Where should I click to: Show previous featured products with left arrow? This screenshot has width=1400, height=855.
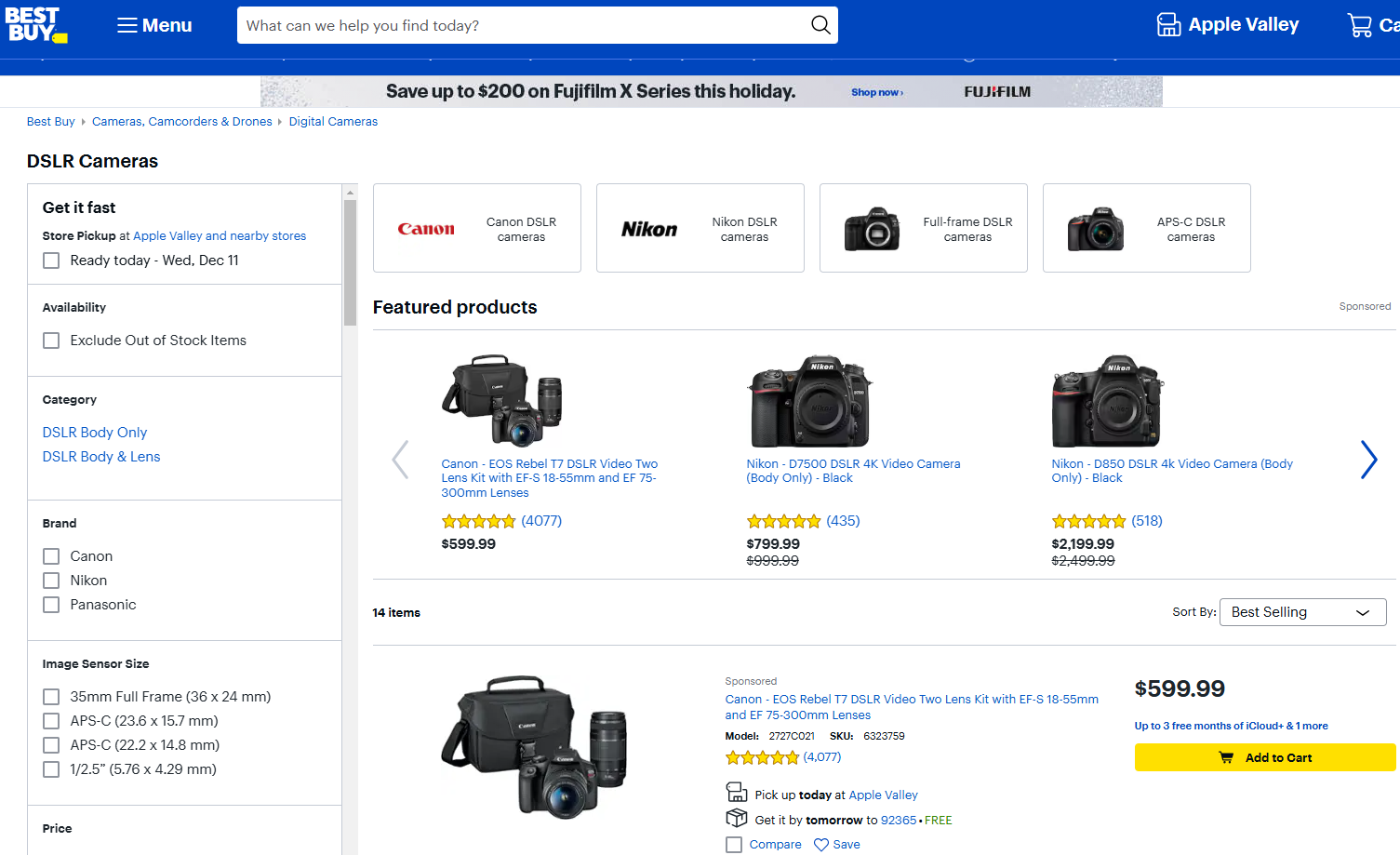(400, 460)
